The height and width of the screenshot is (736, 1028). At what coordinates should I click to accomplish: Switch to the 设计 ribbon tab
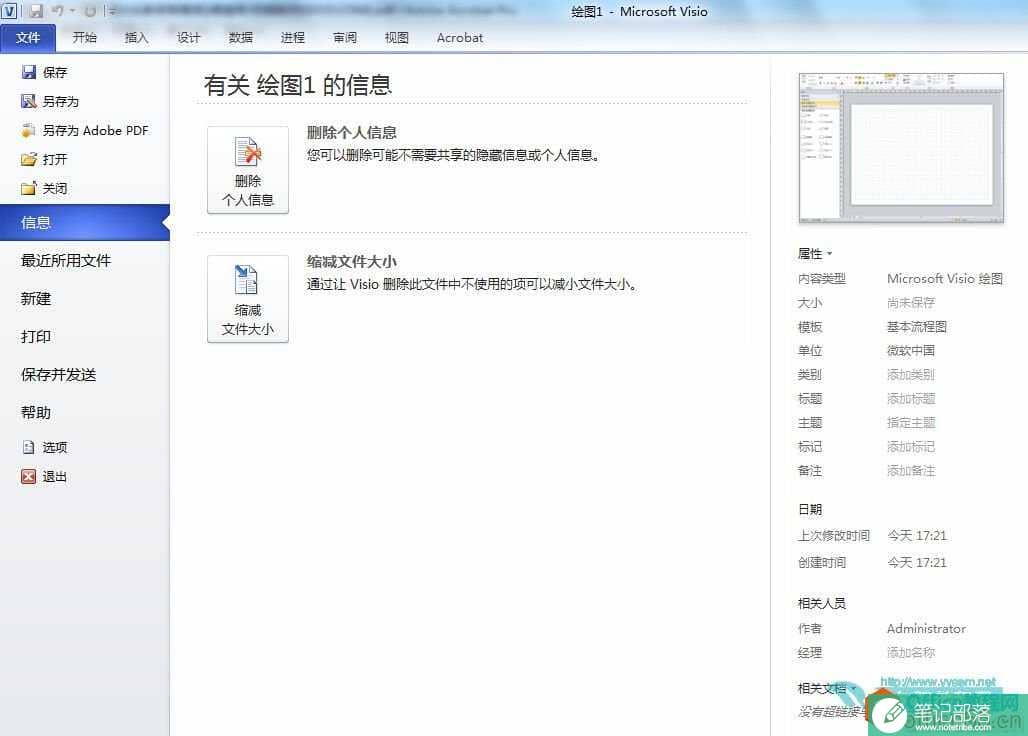click(x=188, y=38)
